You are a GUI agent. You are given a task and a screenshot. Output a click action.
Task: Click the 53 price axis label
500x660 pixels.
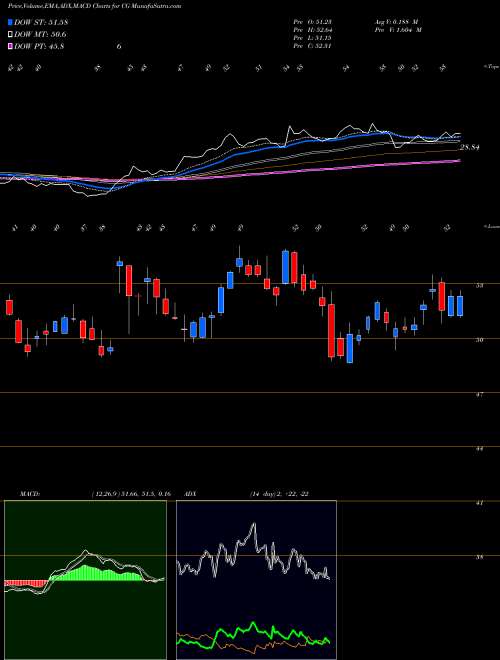479,286
